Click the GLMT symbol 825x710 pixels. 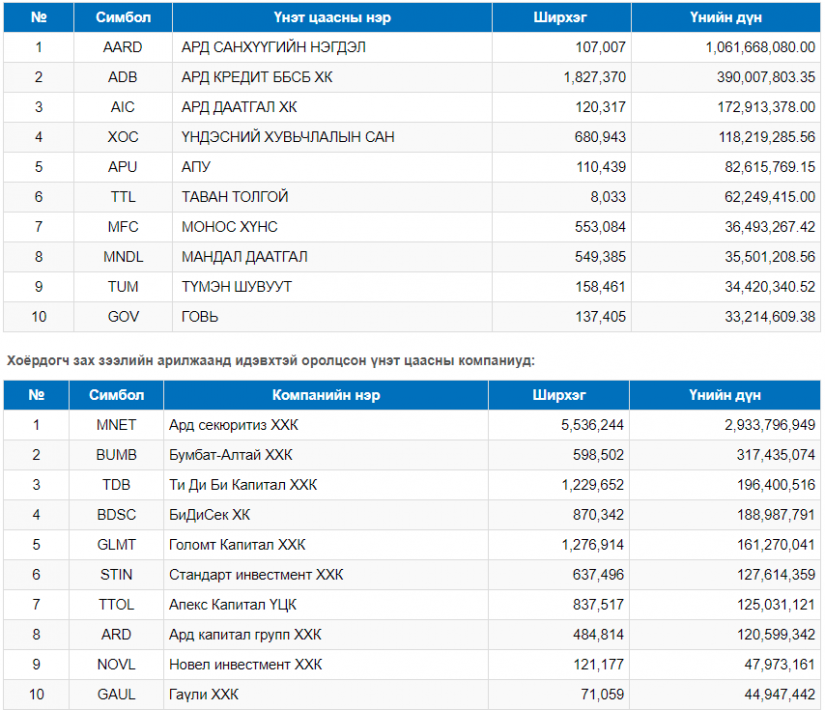click(x=116, y=545)
